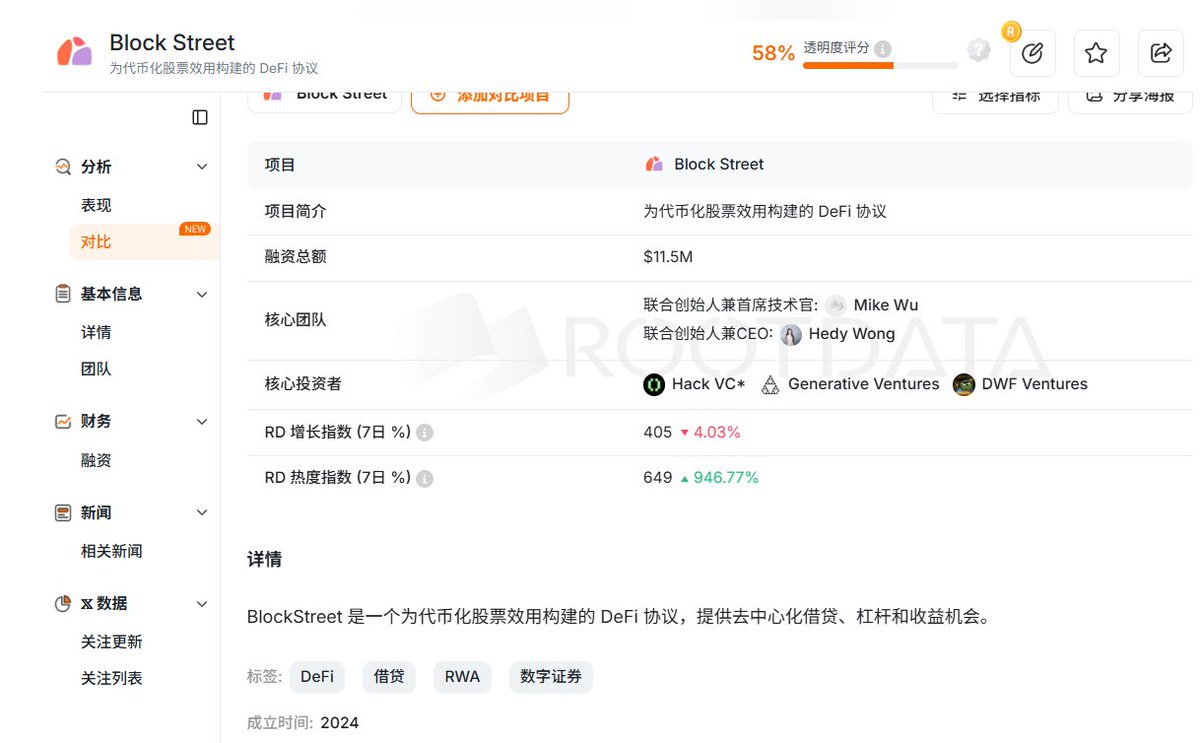This screenshot has height=743, width=1200.
Task: Collapse the X 数据 section chevron
Action: coord(203,603)
